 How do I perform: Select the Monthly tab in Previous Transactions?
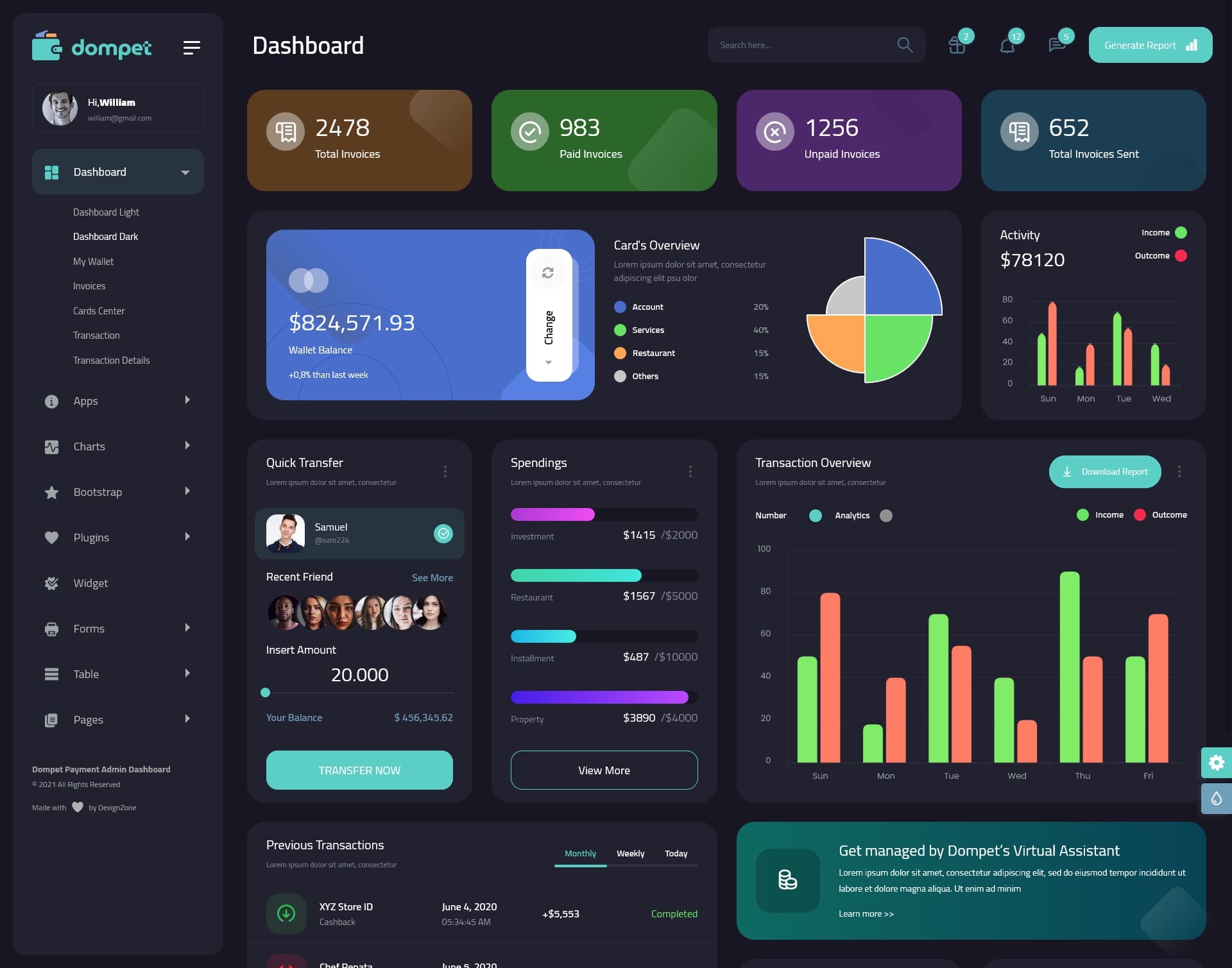coord(579,853)
